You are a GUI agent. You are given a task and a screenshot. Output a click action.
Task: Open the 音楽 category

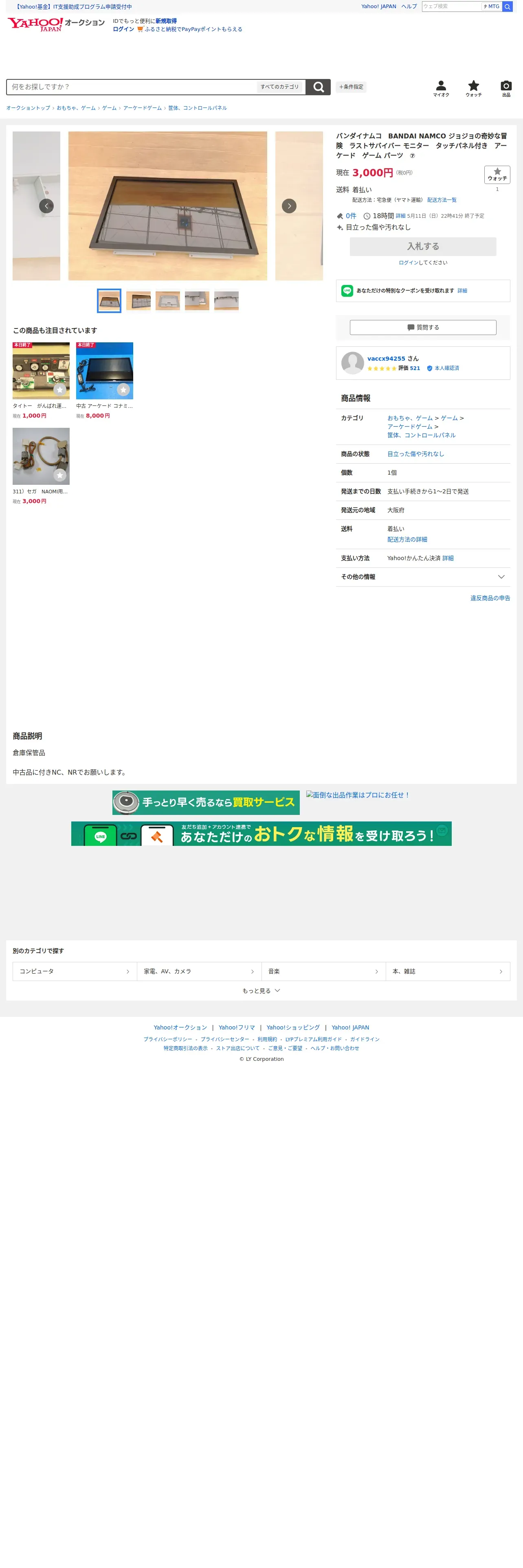(323, 972)
